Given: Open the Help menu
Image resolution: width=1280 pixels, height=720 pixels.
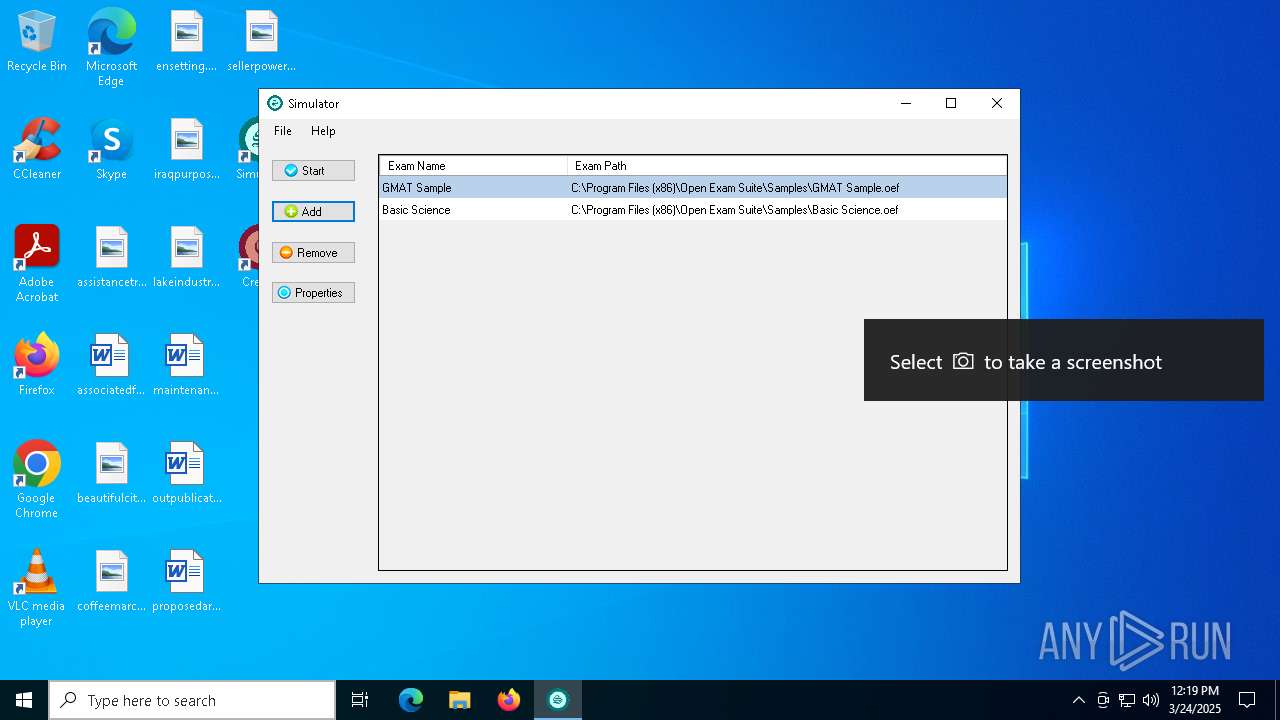Looking at the screenshot, I should tap(323, 131).
